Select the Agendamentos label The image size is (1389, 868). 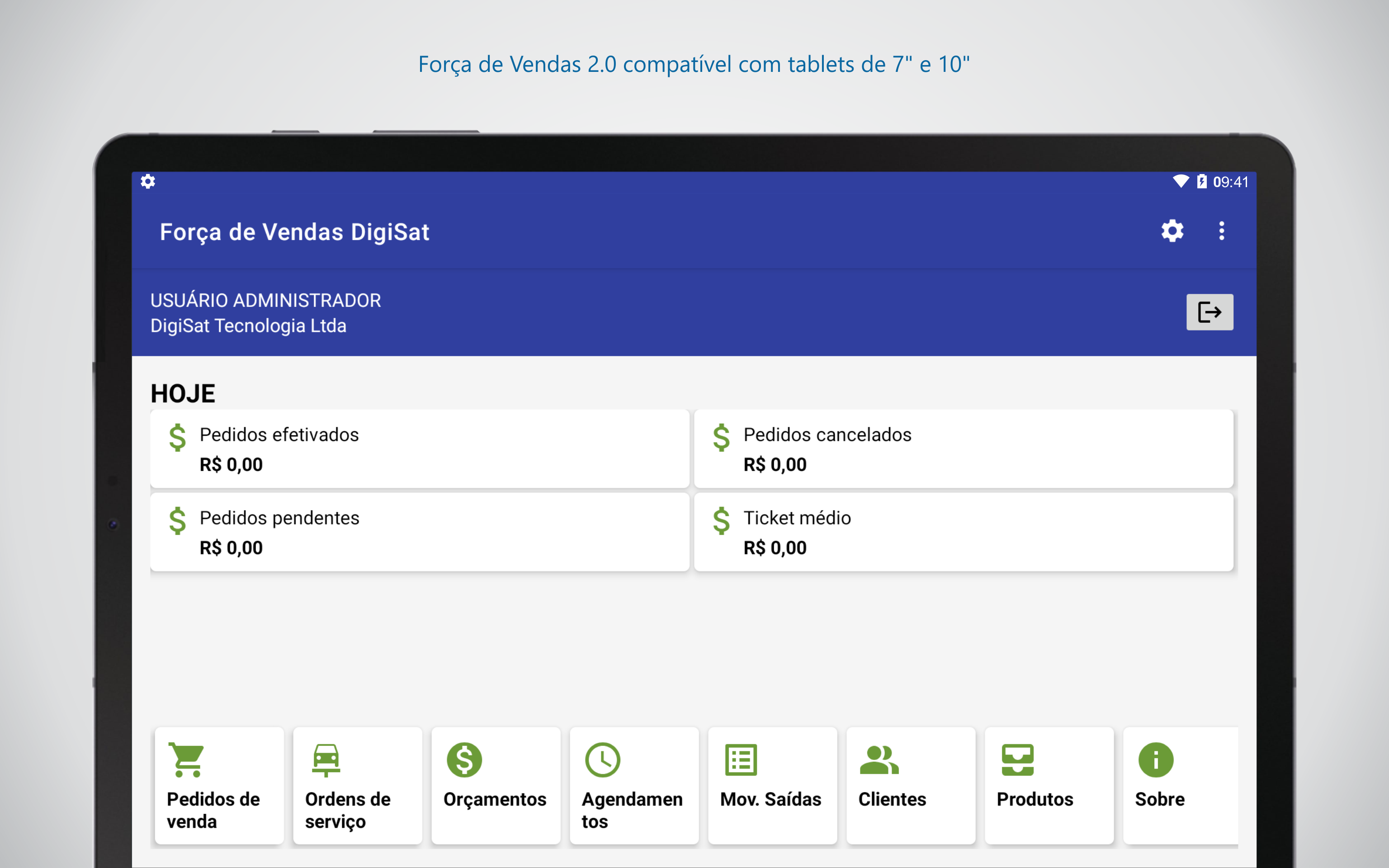[632, 810]
